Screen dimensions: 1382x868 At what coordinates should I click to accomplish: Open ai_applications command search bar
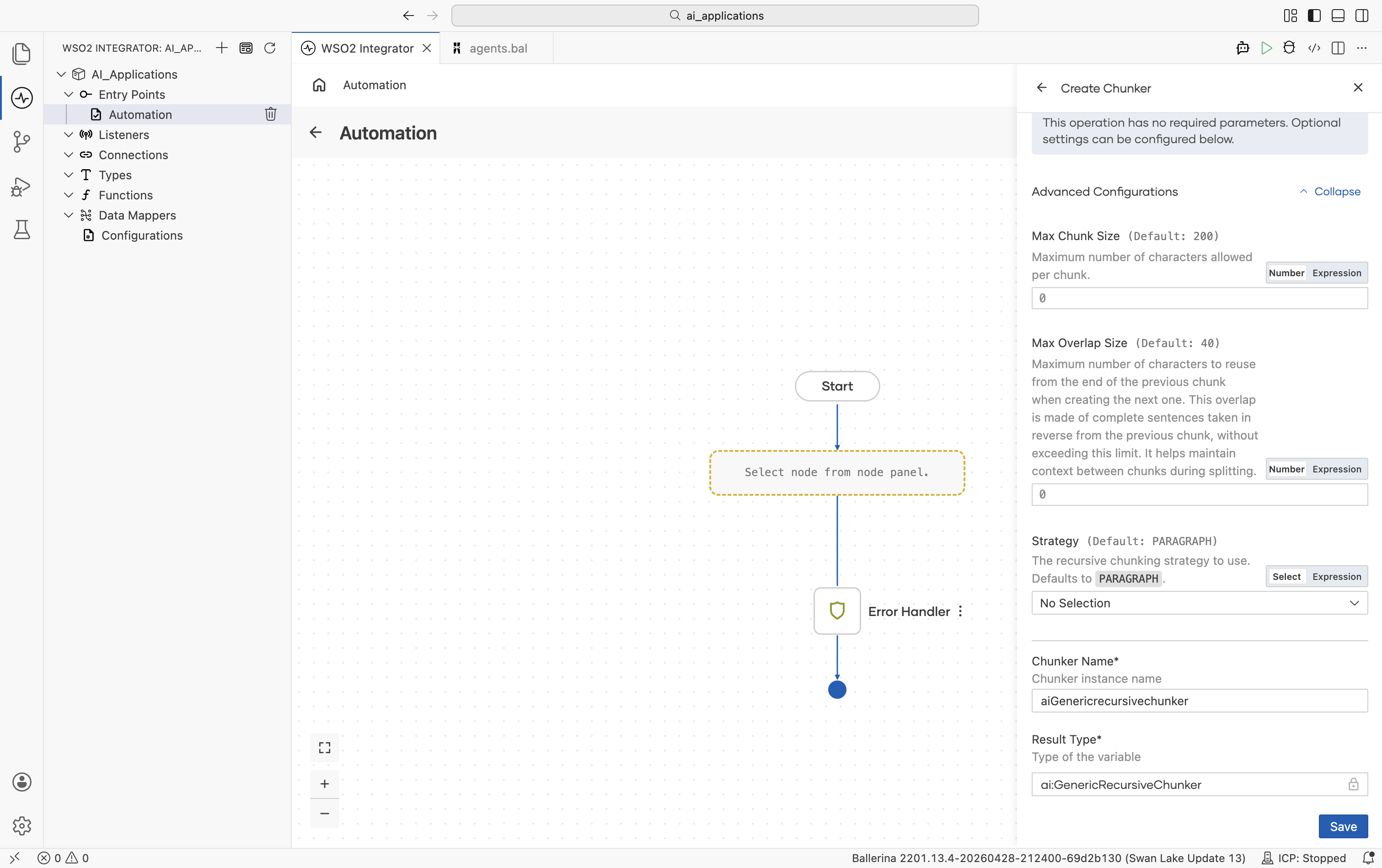point(714,16)
